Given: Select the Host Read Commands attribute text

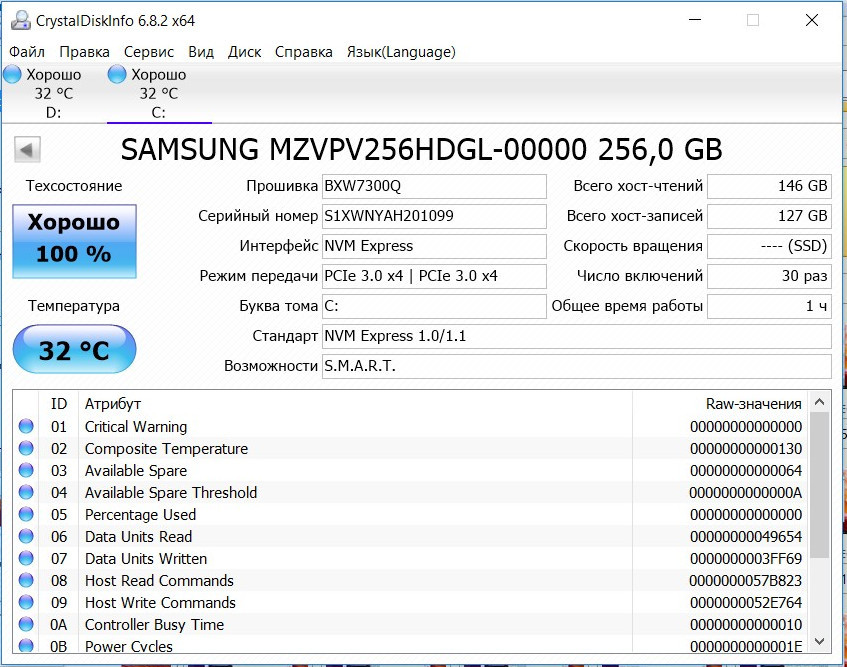Looking at the screenshot, I should point(159,581).
